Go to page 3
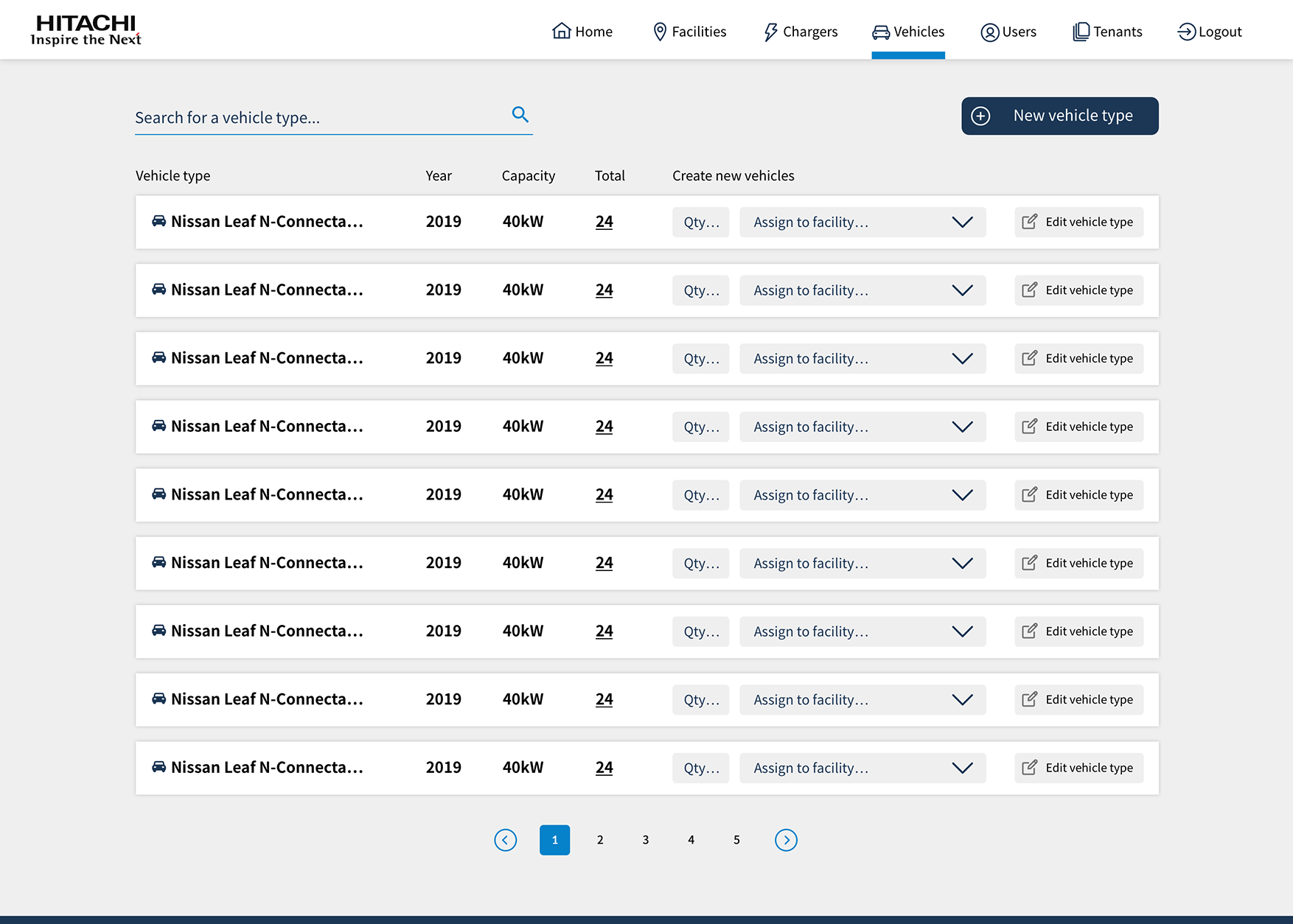This screenshot has height=924, width=1293. pos(646,840)
